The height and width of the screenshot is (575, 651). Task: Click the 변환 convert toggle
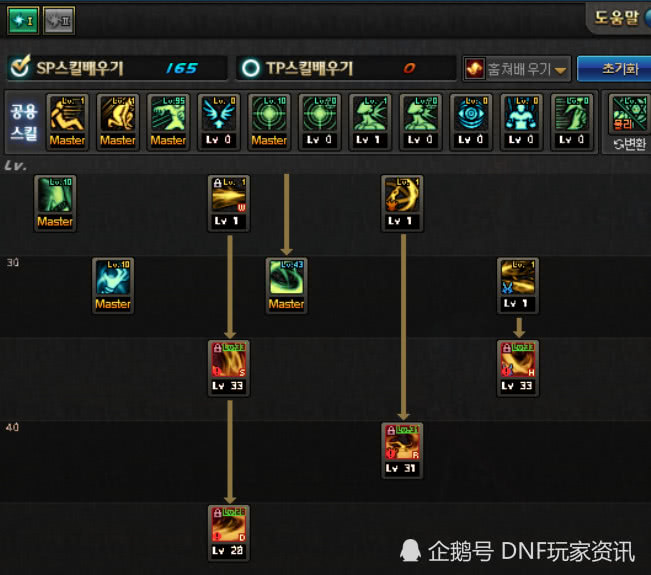coord(629,144)
